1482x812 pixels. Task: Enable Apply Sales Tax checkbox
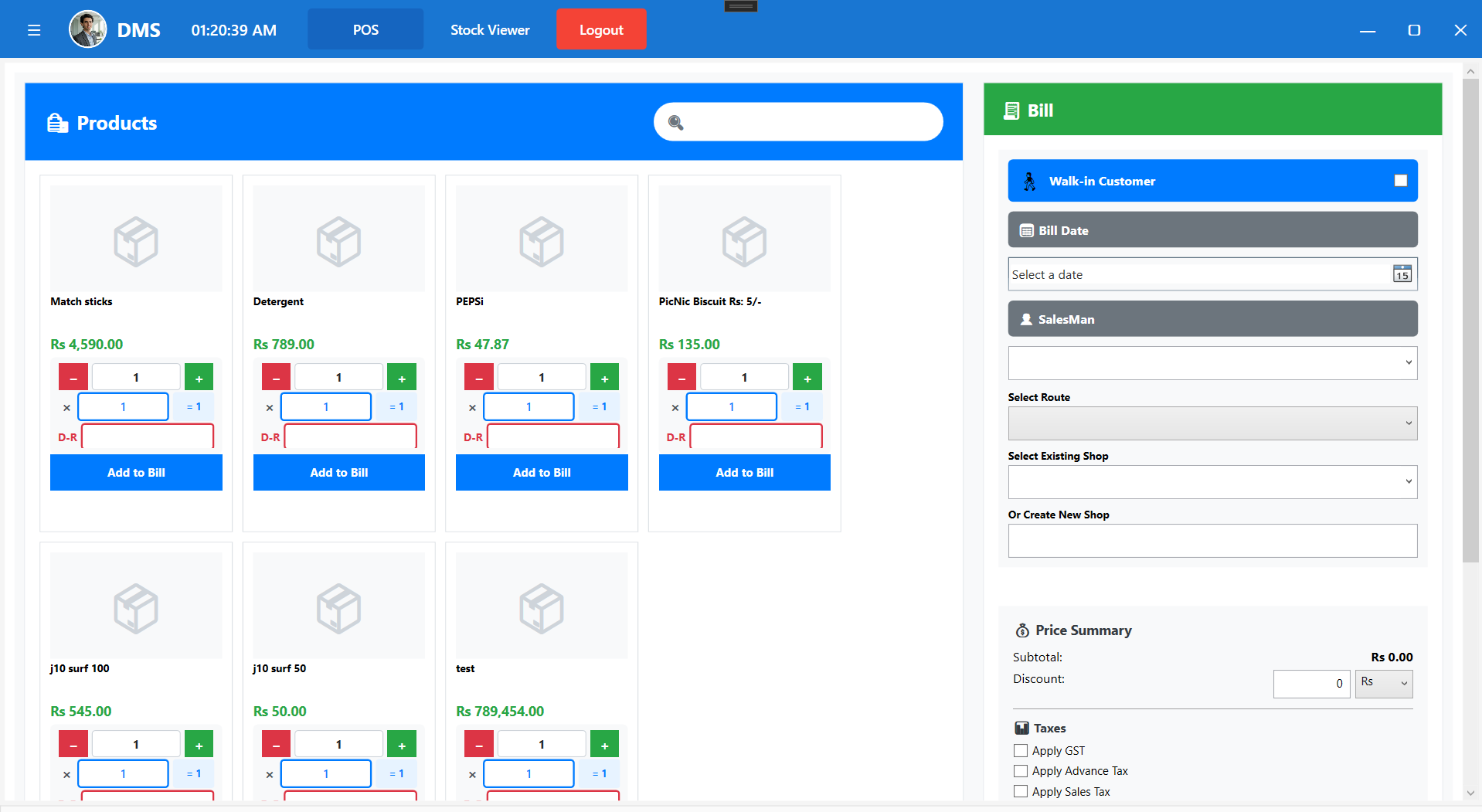click(x=1021, y=791)
